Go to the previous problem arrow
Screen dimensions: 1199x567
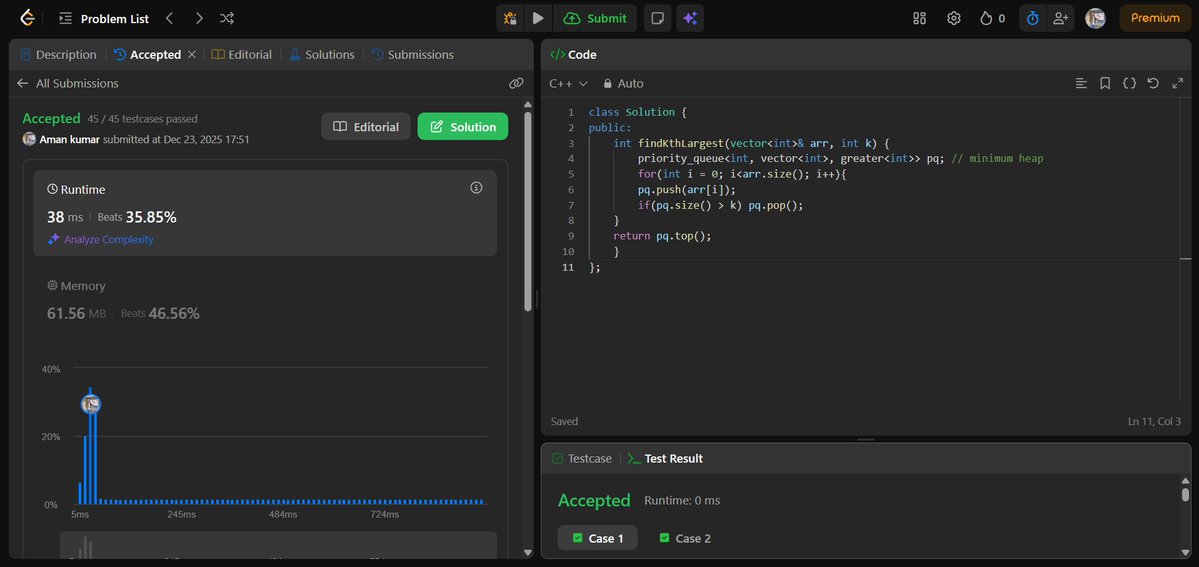(x=170, y=18)
